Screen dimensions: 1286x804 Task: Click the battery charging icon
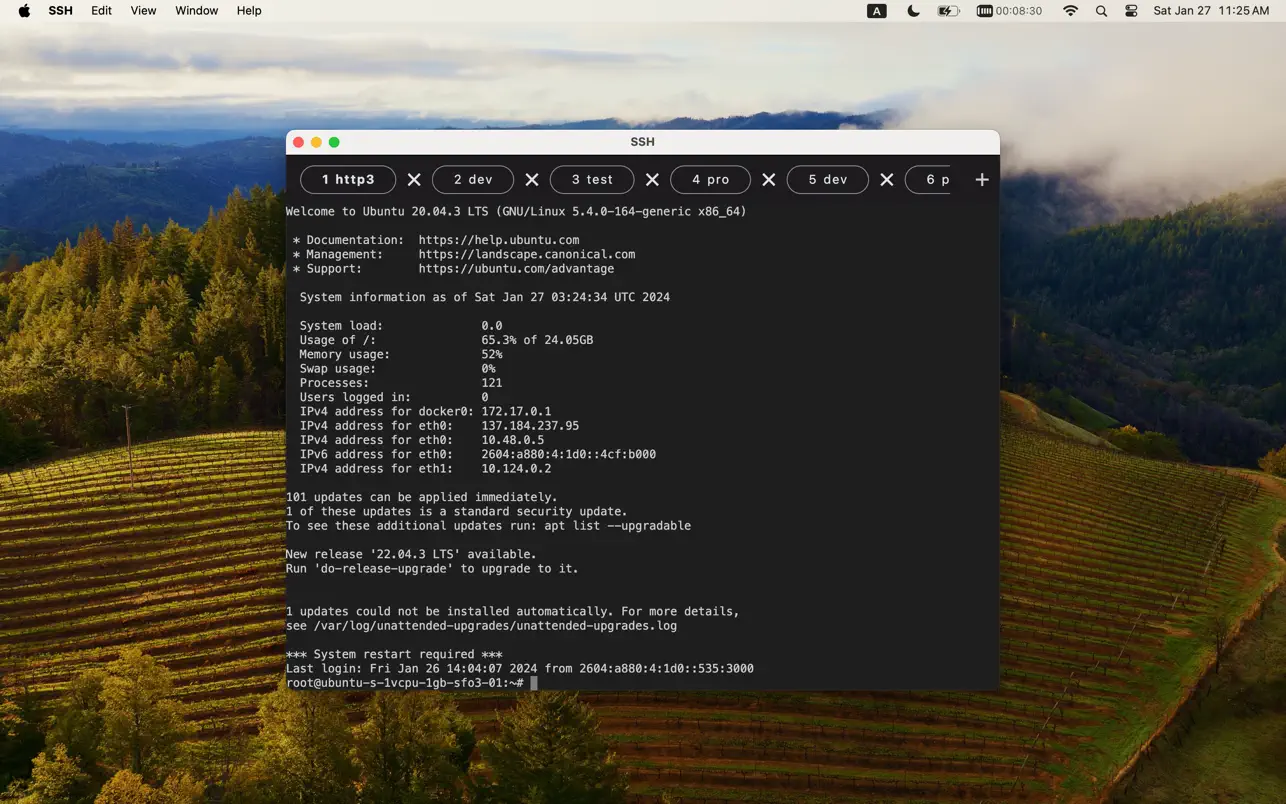point(947,11)
